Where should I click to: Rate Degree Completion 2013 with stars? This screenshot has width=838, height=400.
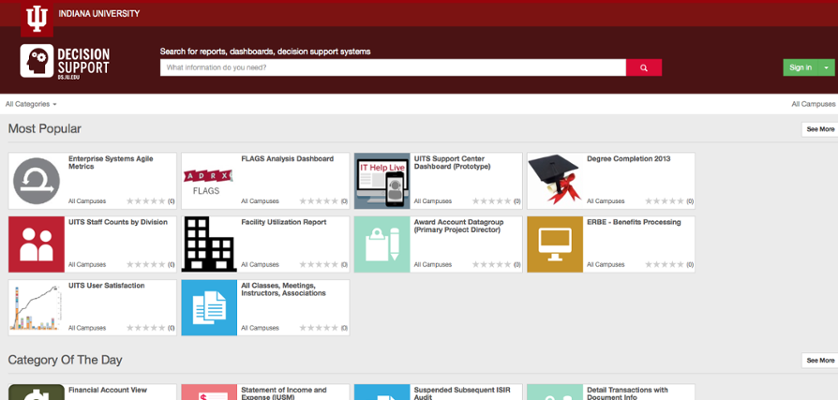click(664, 202)
